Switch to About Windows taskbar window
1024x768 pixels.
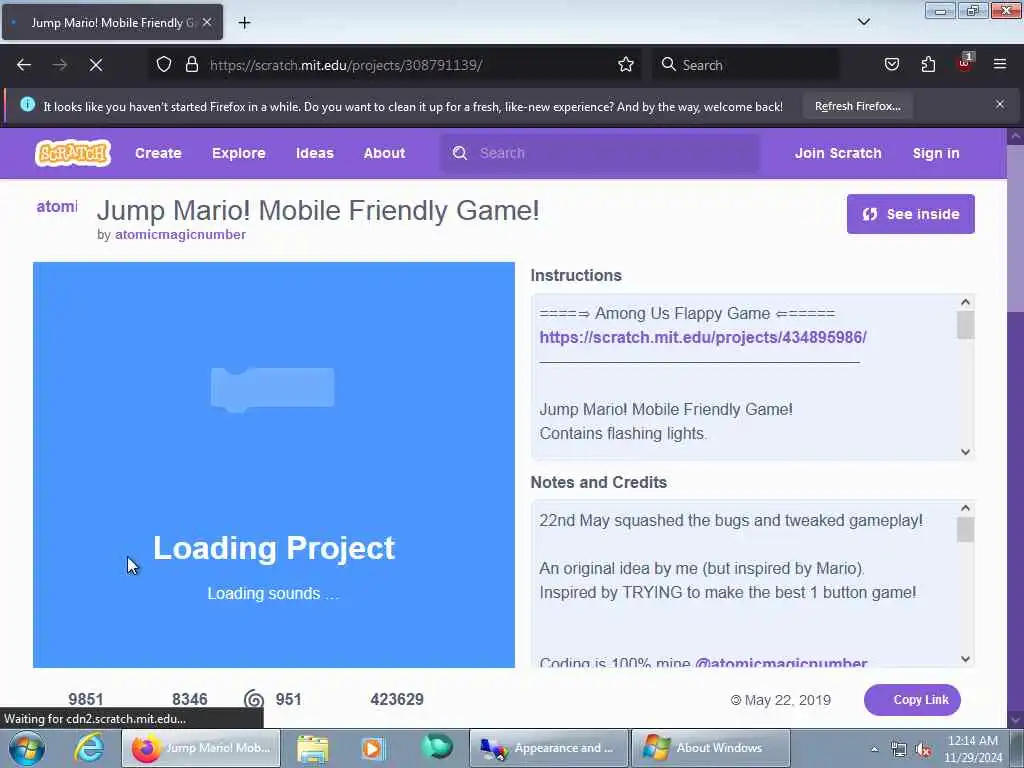[711, 748]
